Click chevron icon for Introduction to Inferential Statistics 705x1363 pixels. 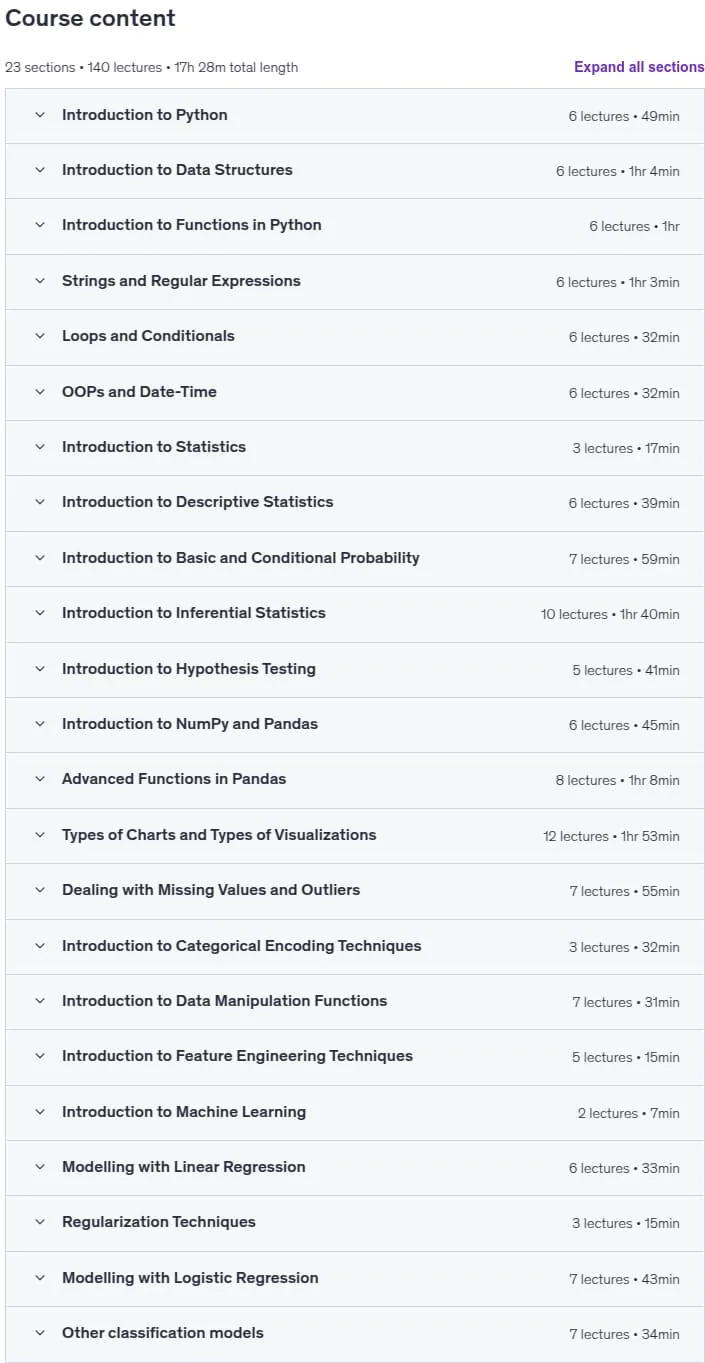[x=40, y=613]
